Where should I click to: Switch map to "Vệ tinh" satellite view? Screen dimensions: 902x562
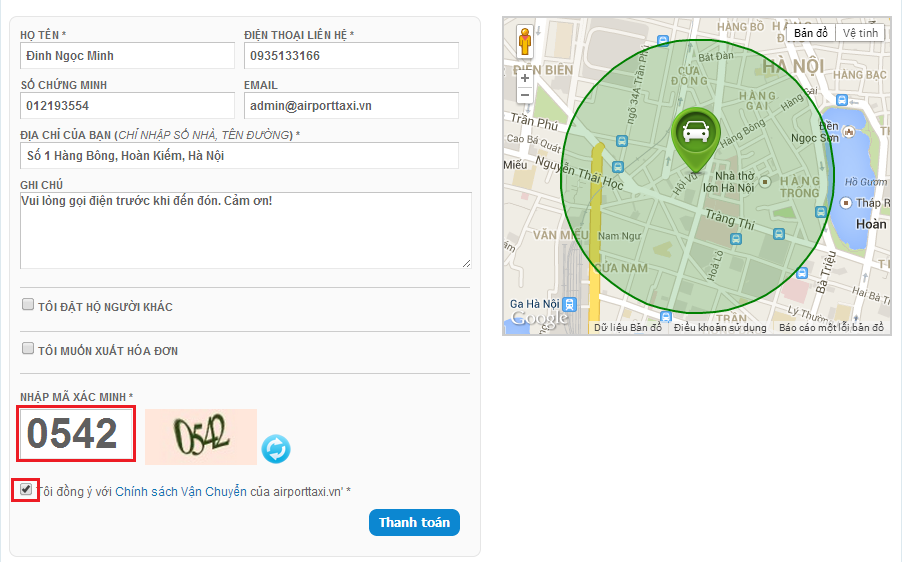coord(860,33)
